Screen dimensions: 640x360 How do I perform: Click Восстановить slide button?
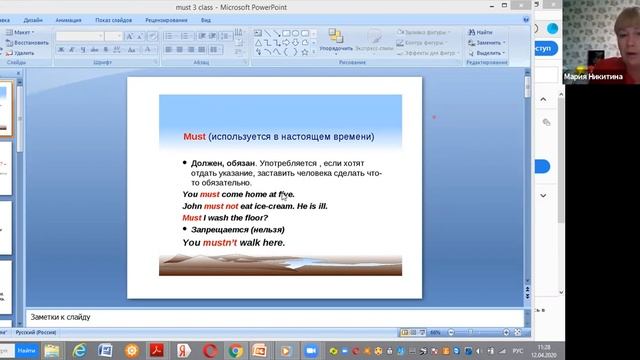[27, 42]
